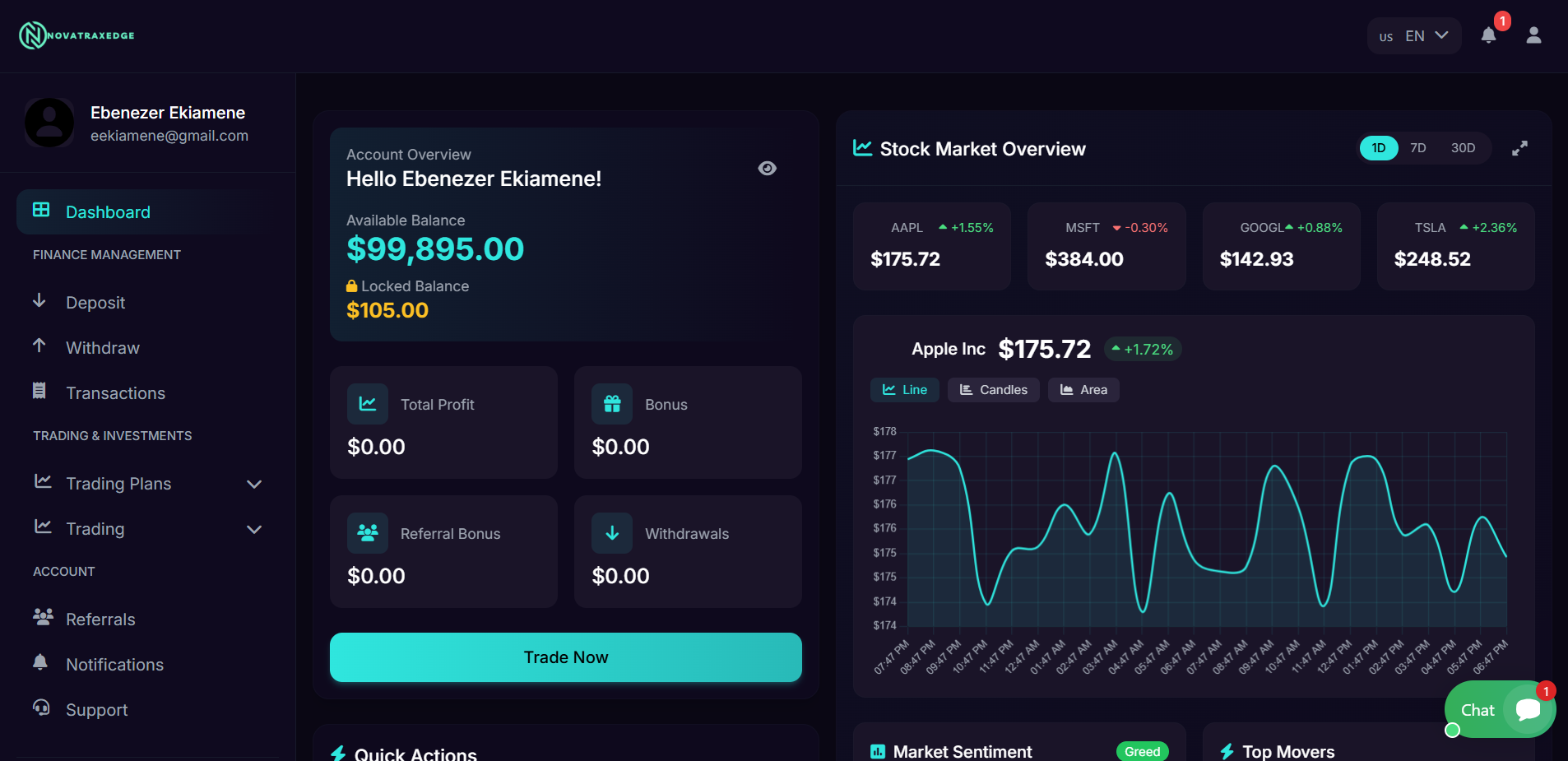
Task: Switch chart style to Area
Action: click(x=1083, y=389)
